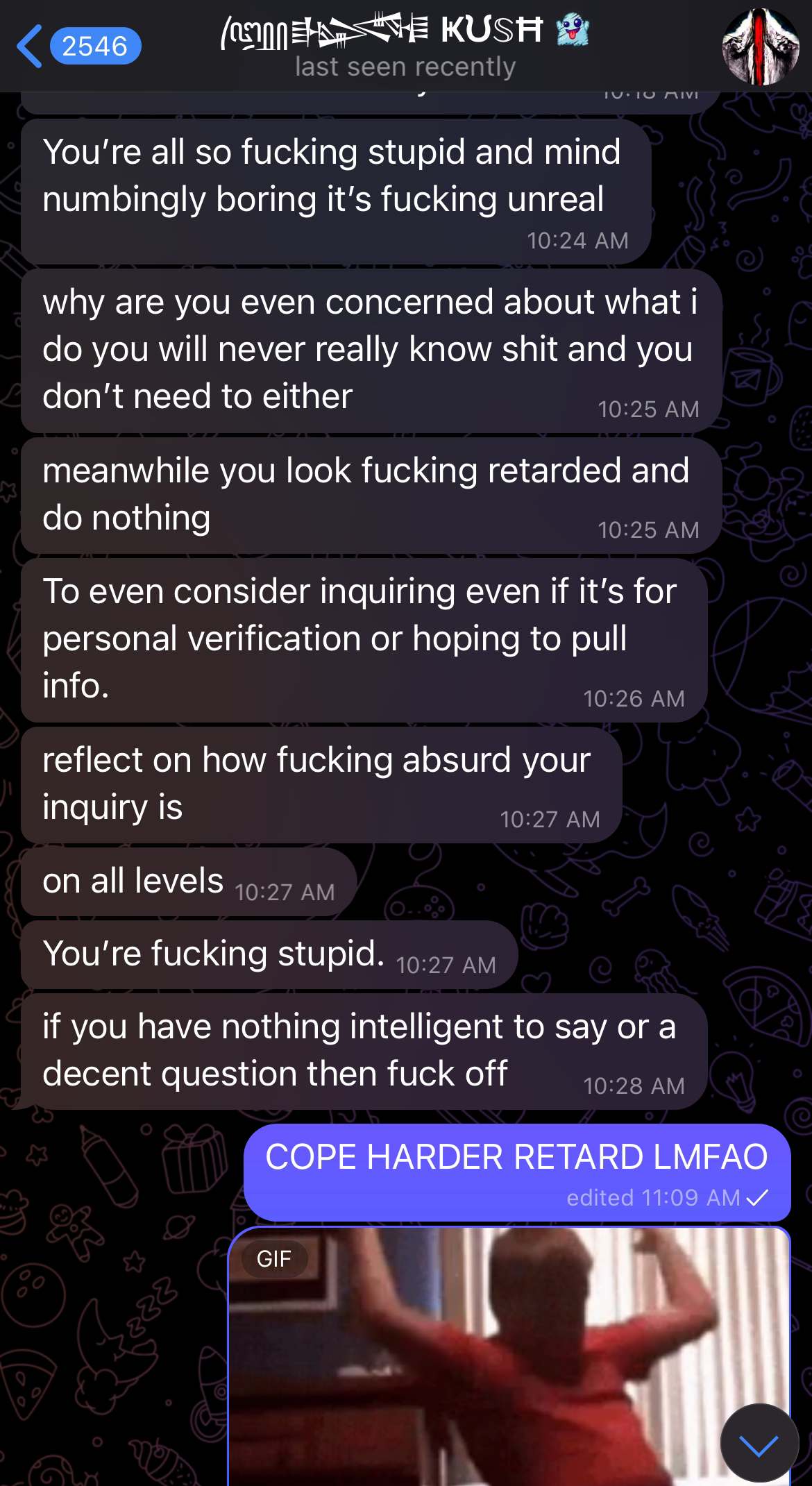
Task: Tap the 'mind numbingly boring' message
Action: point(336,192)
